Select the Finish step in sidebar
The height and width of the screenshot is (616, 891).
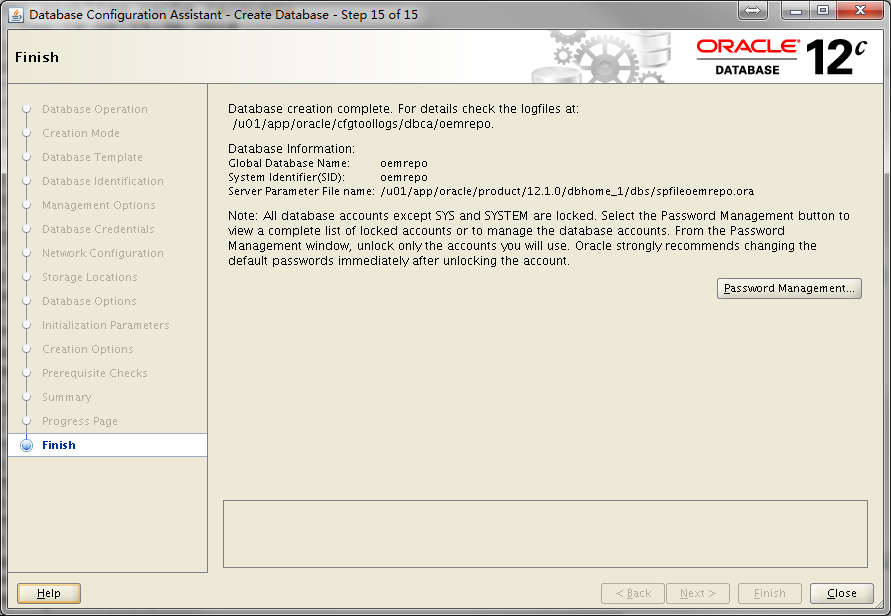tap(59, 446)
